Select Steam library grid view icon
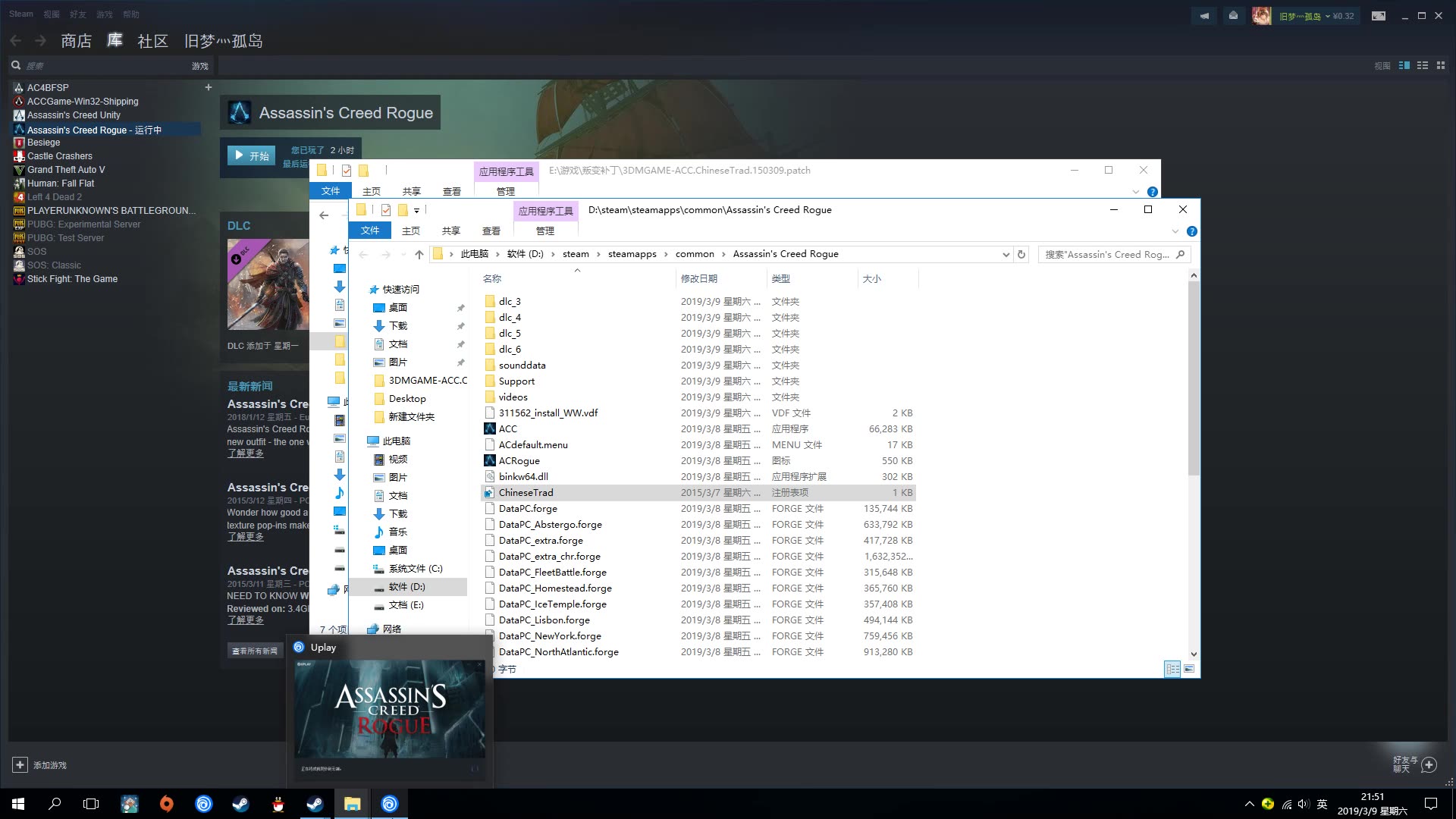The width and height of the screenshot is (1456, 819). tap(1441, 66)
